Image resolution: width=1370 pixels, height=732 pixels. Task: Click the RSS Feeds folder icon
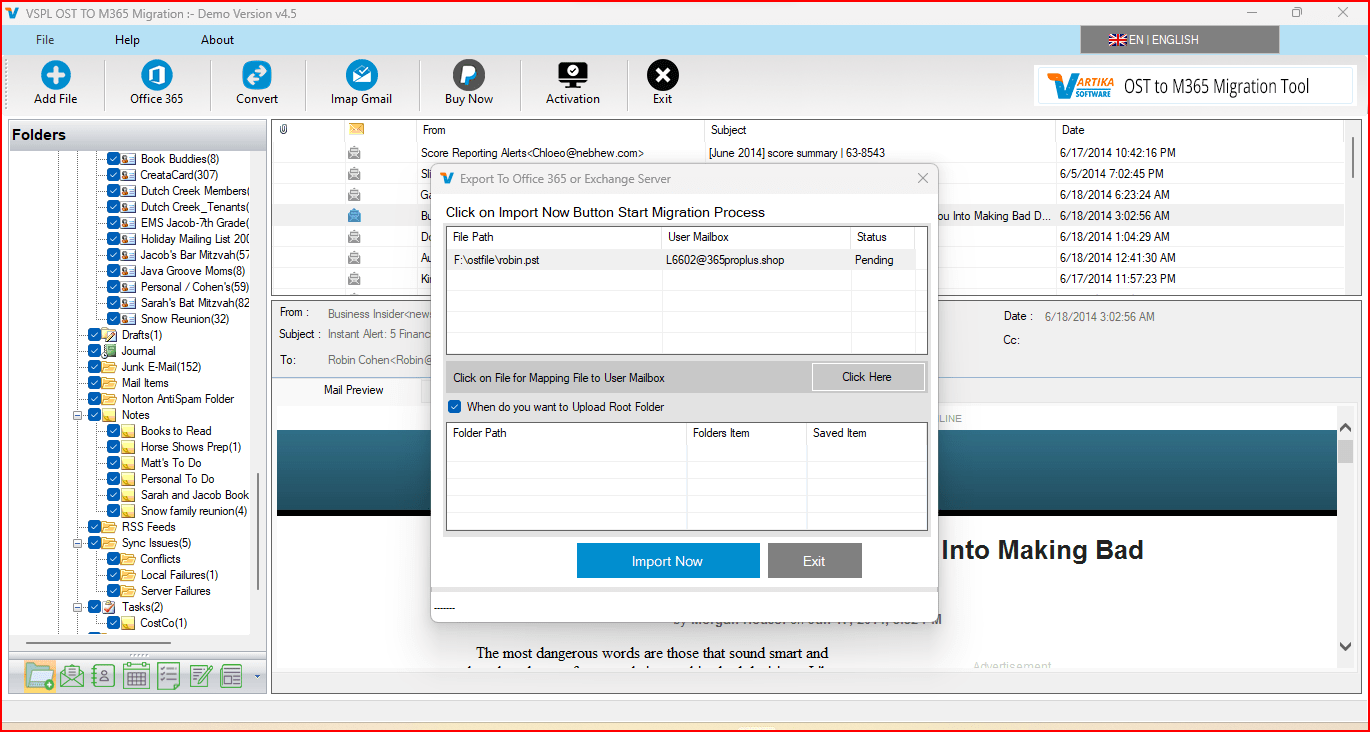(110, 527)
